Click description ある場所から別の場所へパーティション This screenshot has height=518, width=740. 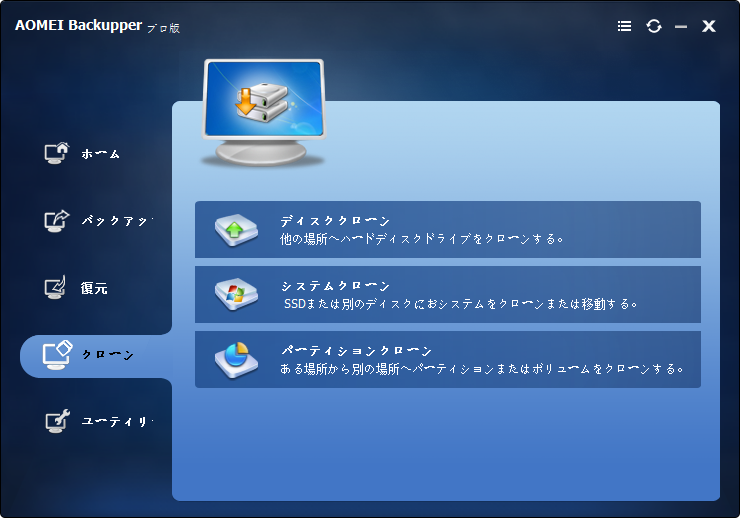pos(481,368)
